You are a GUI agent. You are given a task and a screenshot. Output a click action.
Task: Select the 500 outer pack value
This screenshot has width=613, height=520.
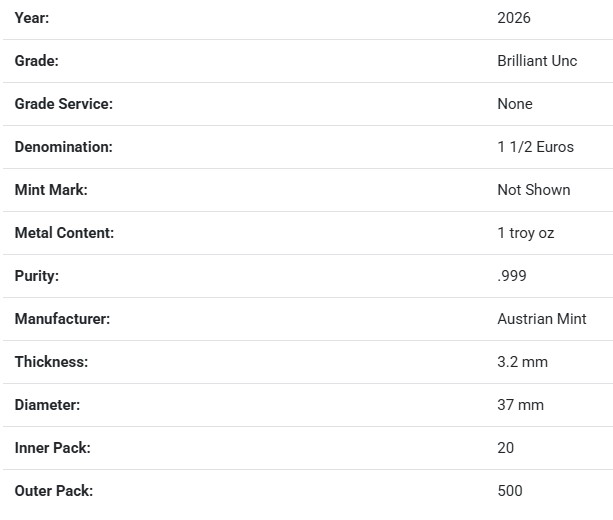tap(510, 491)
